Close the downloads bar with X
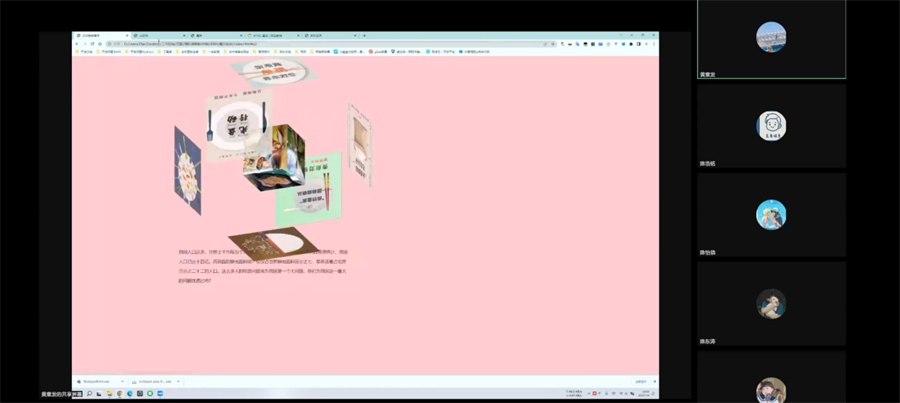 click(x=655, y=381)
